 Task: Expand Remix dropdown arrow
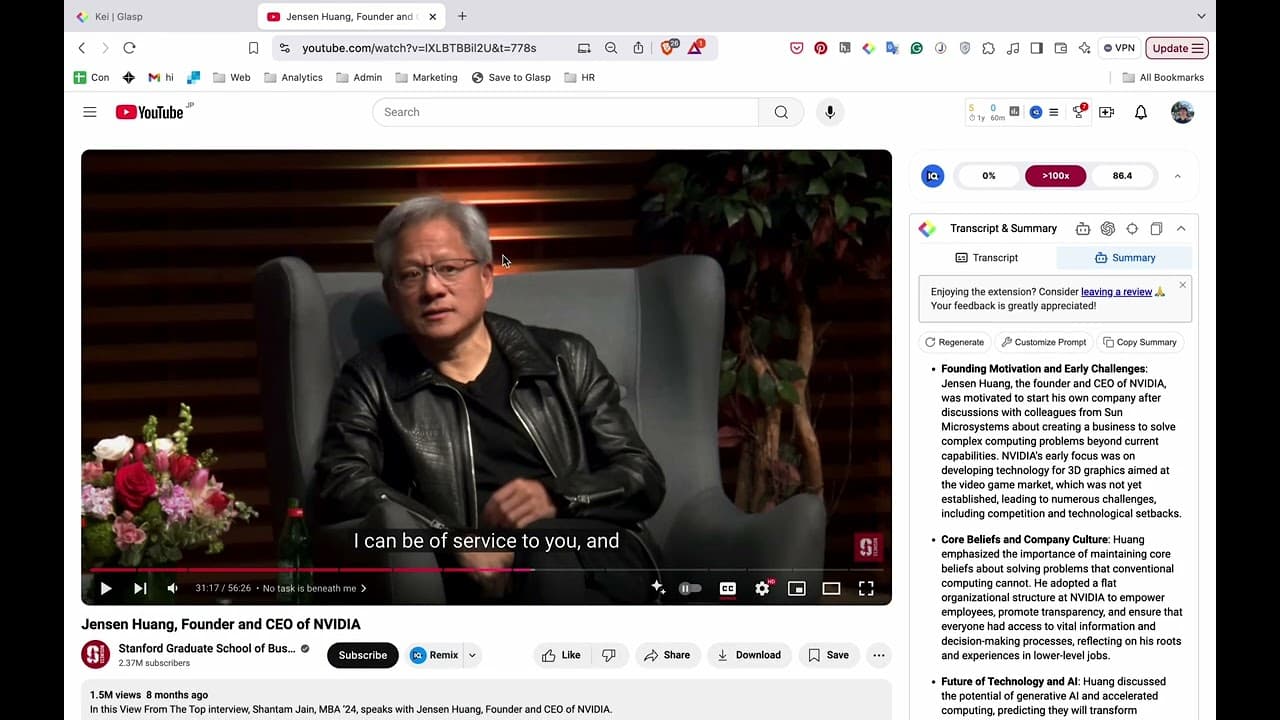(x=472, y=655)
